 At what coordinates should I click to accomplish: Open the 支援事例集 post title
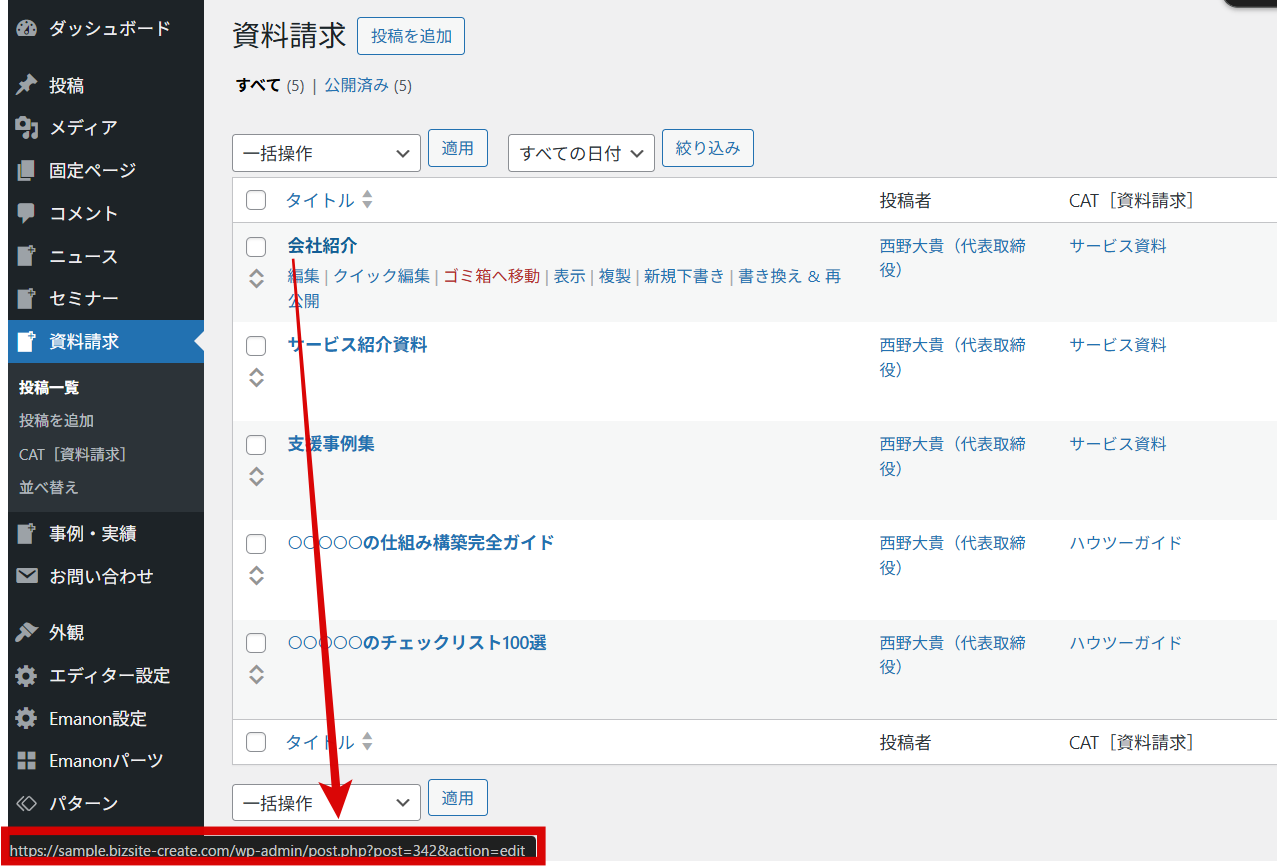[x=331, y=444]
